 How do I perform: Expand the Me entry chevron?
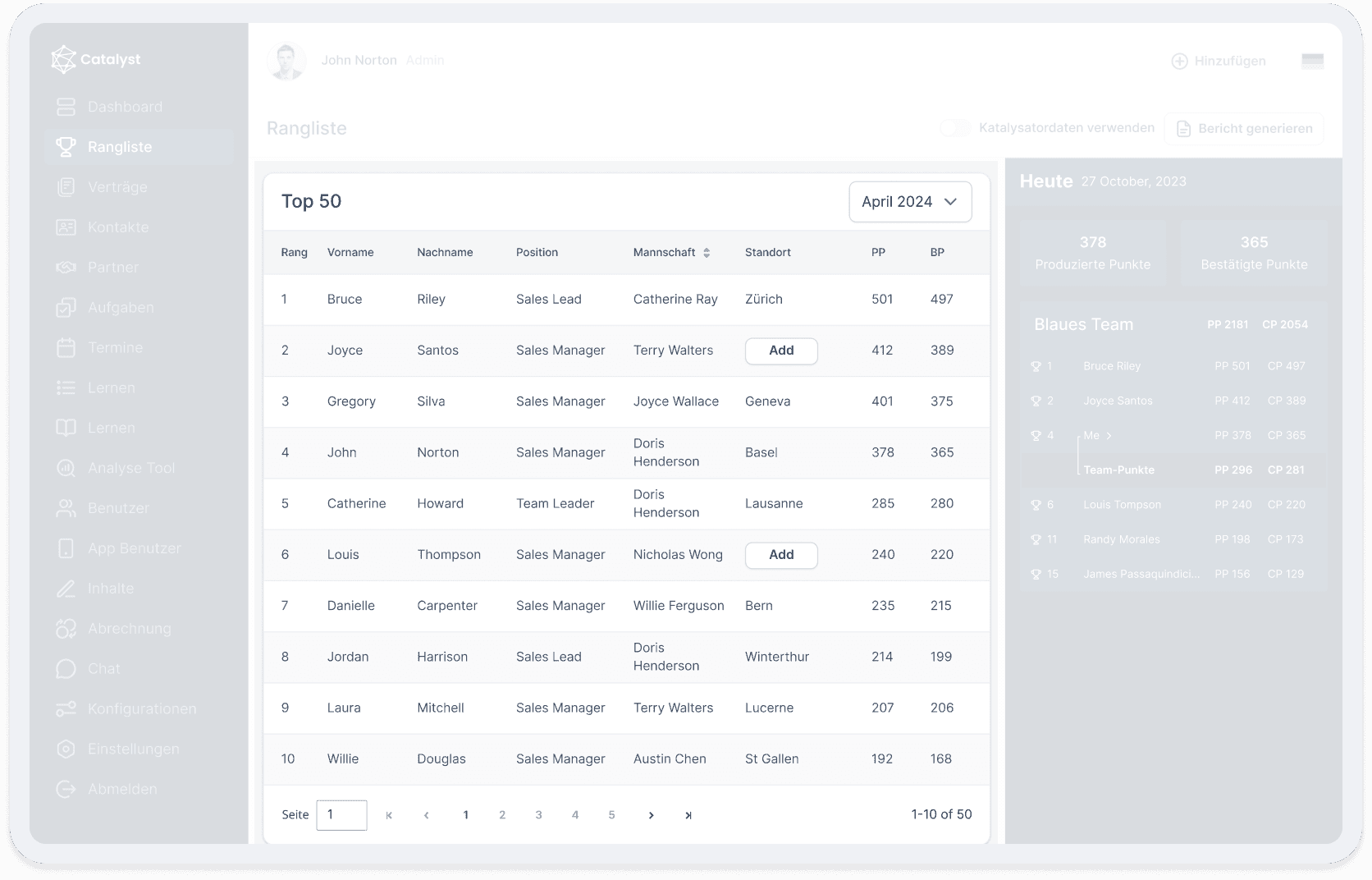(x=1109, y=436)
